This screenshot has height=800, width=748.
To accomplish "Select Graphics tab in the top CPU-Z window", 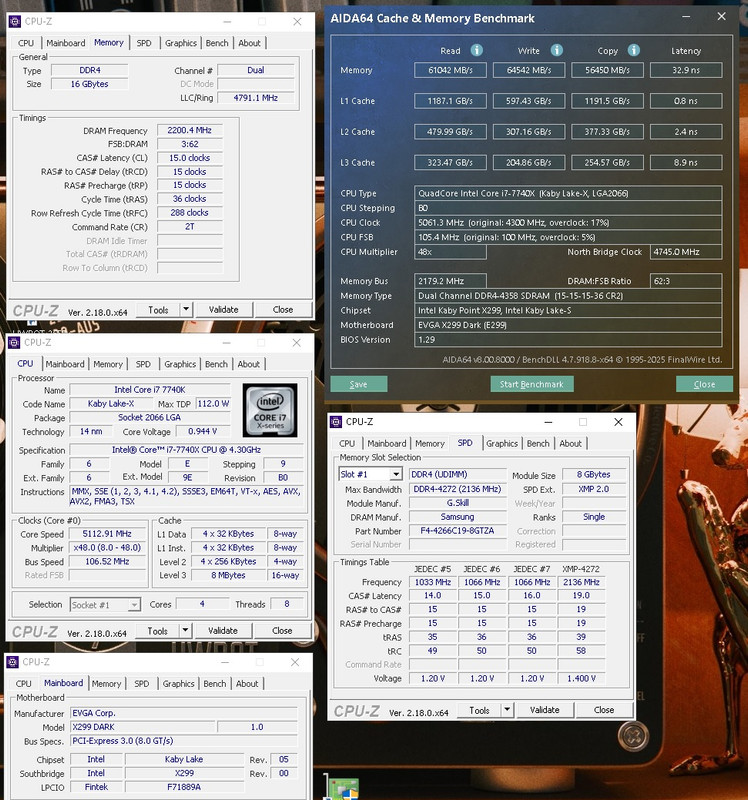I will point(181,43).
